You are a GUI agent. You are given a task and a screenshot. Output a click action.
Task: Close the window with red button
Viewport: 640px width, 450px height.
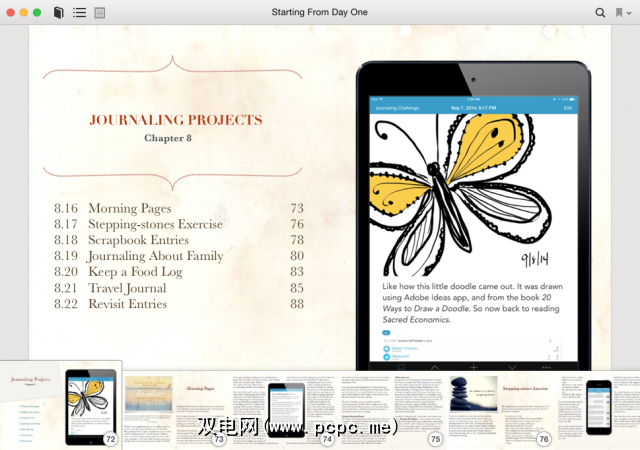pos(11,13)
